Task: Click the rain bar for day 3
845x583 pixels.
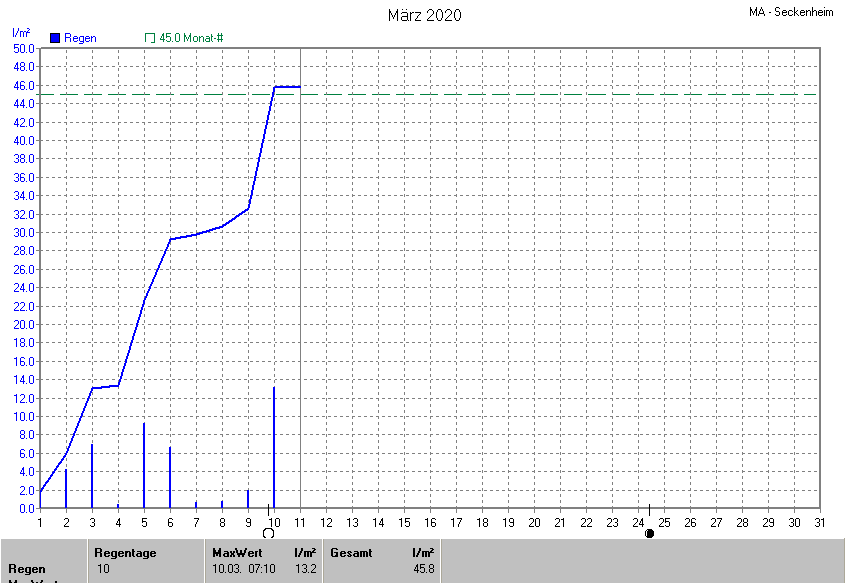Action: coord(92,477)
